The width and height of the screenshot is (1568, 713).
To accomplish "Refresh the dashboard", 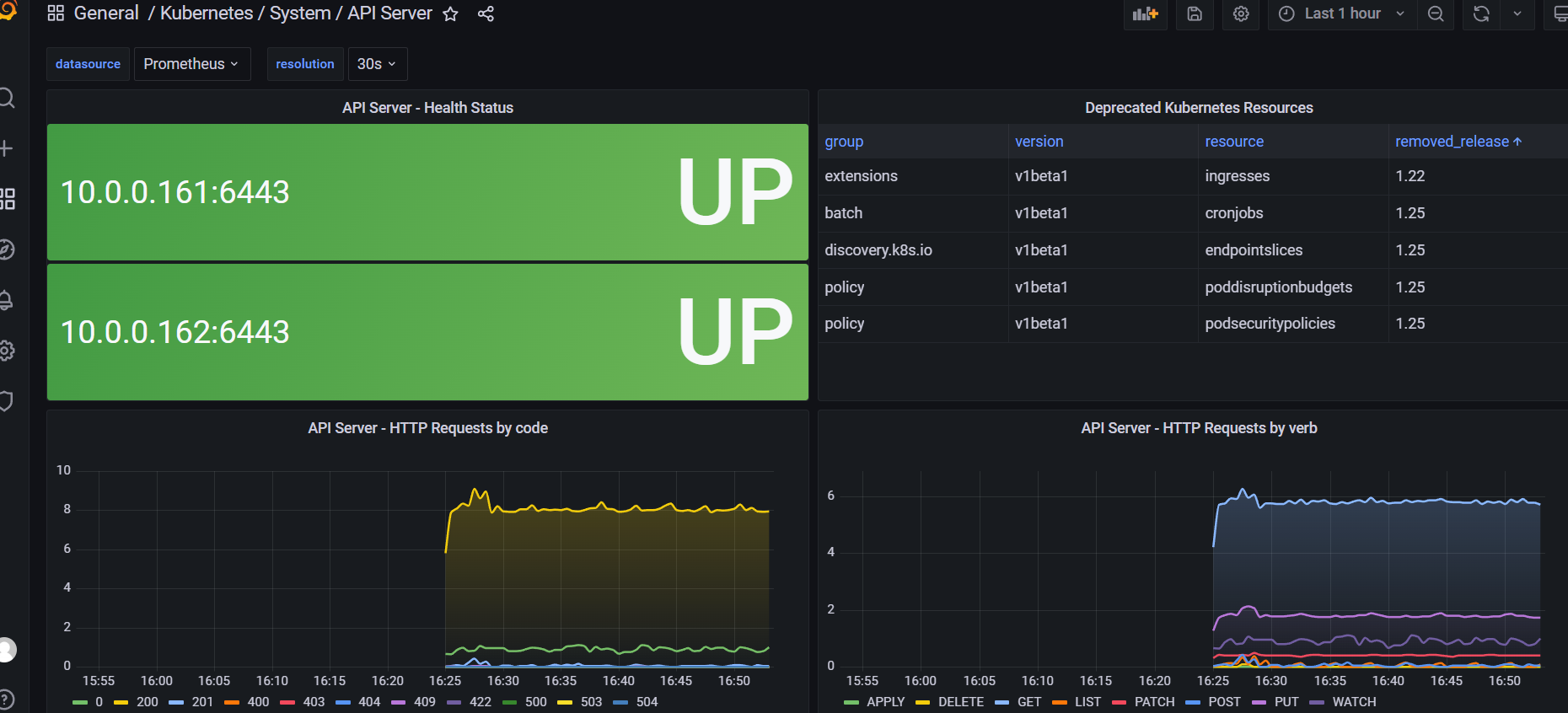I will pyautogui.click(x=1481, y=14).
